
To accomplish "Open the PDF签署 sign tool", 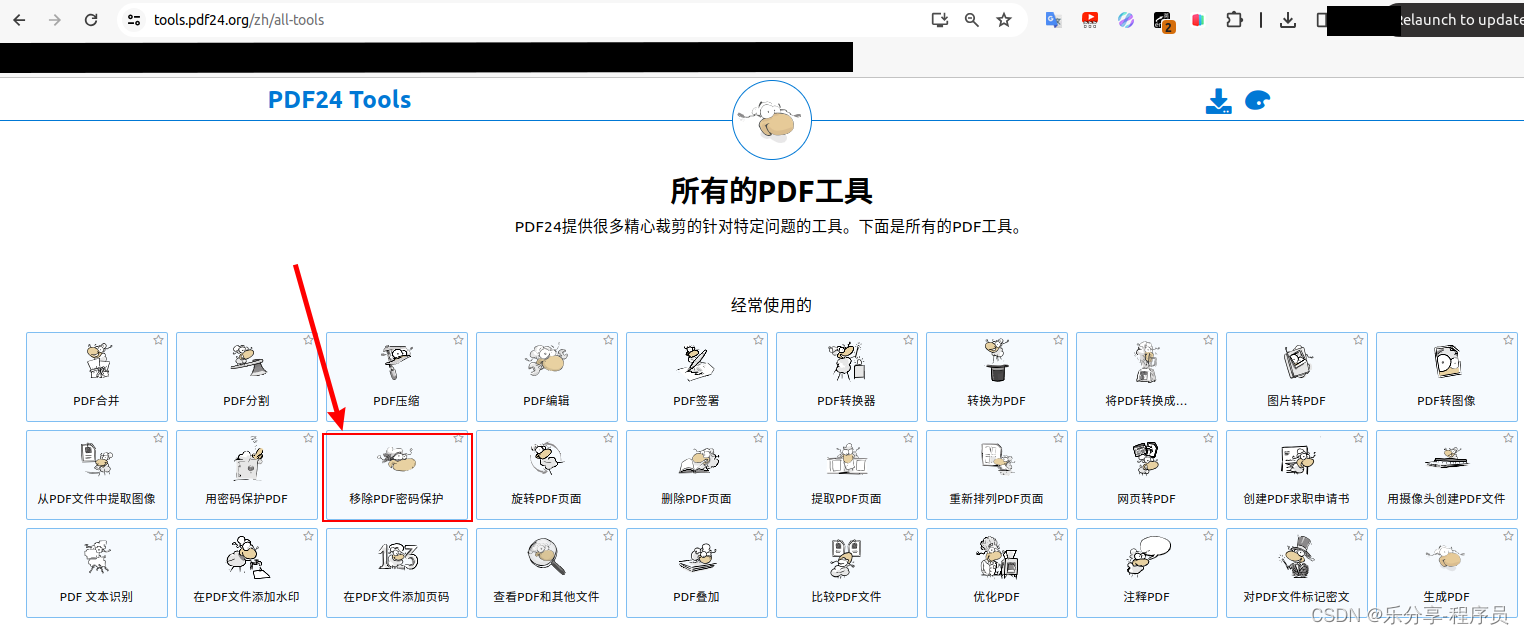I will (696, 377).
